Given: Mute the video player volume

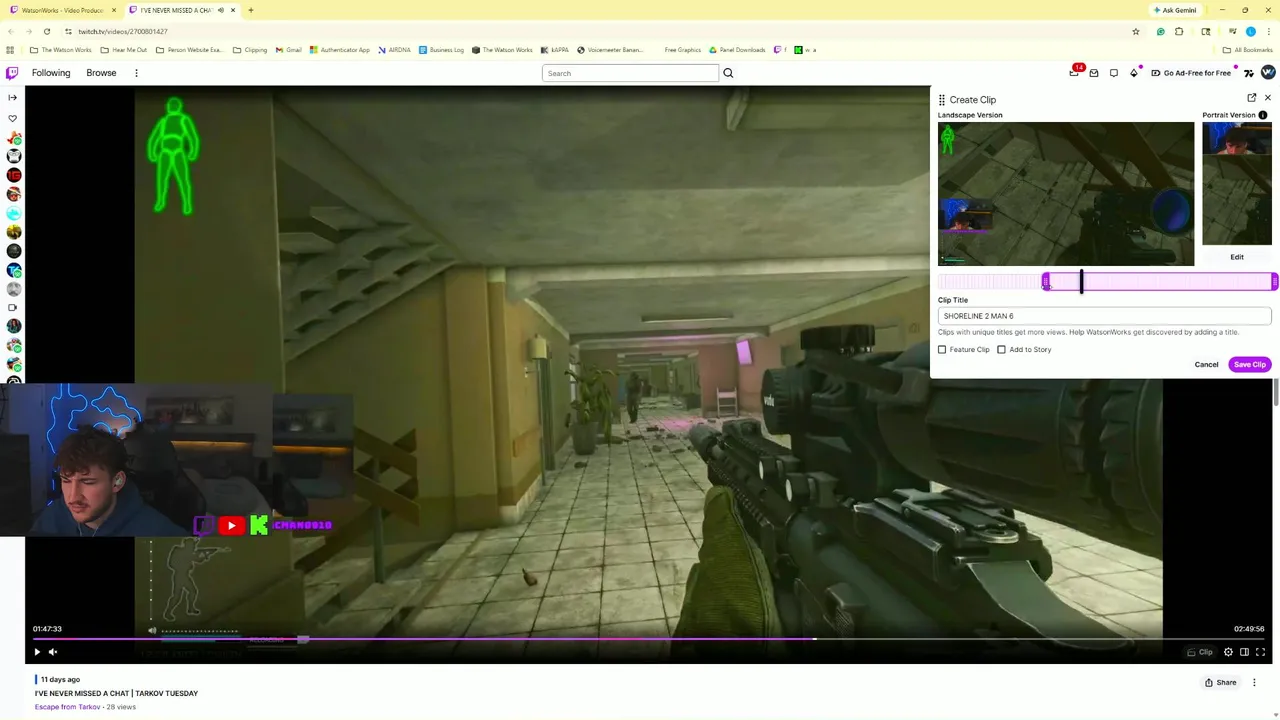Looking at the screenshot, I should (x=53, y=652).
